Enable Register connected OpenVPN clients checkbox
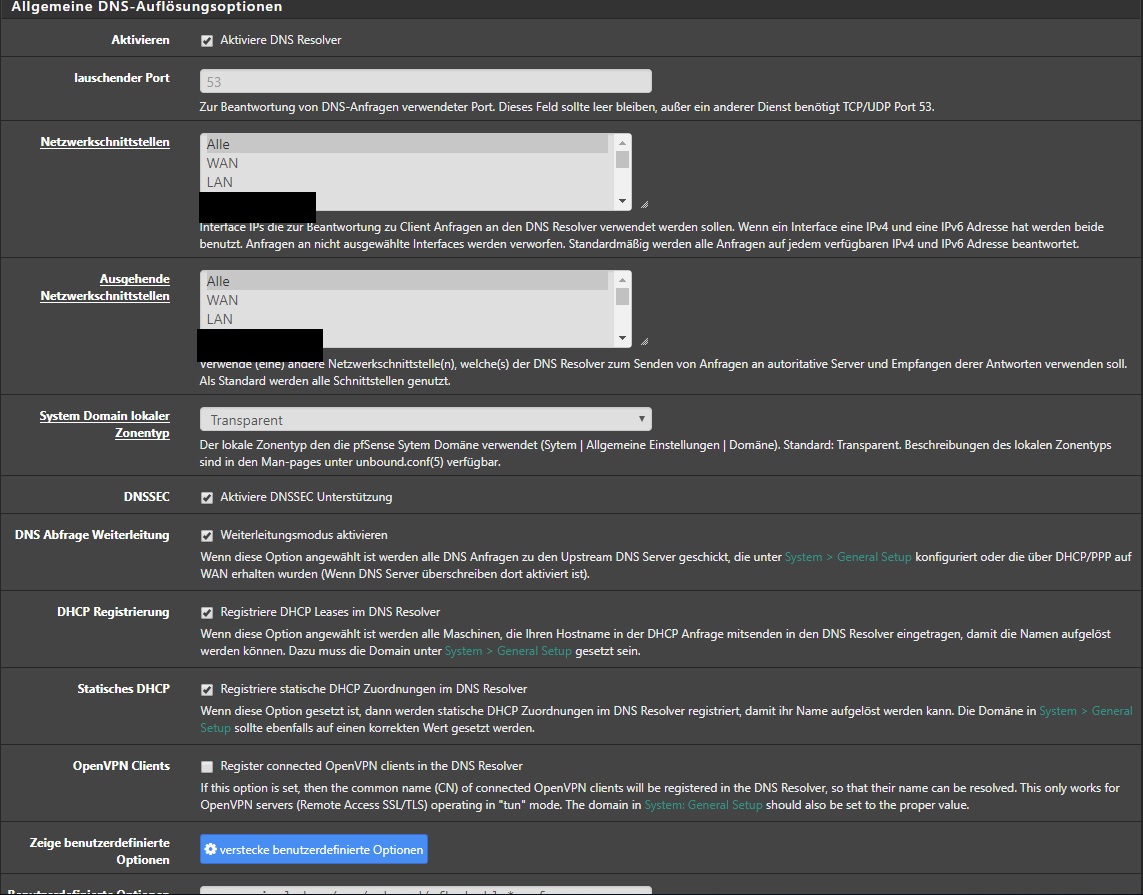The height and width of the screenshot is (895, 1143). [x=207, y=767]
